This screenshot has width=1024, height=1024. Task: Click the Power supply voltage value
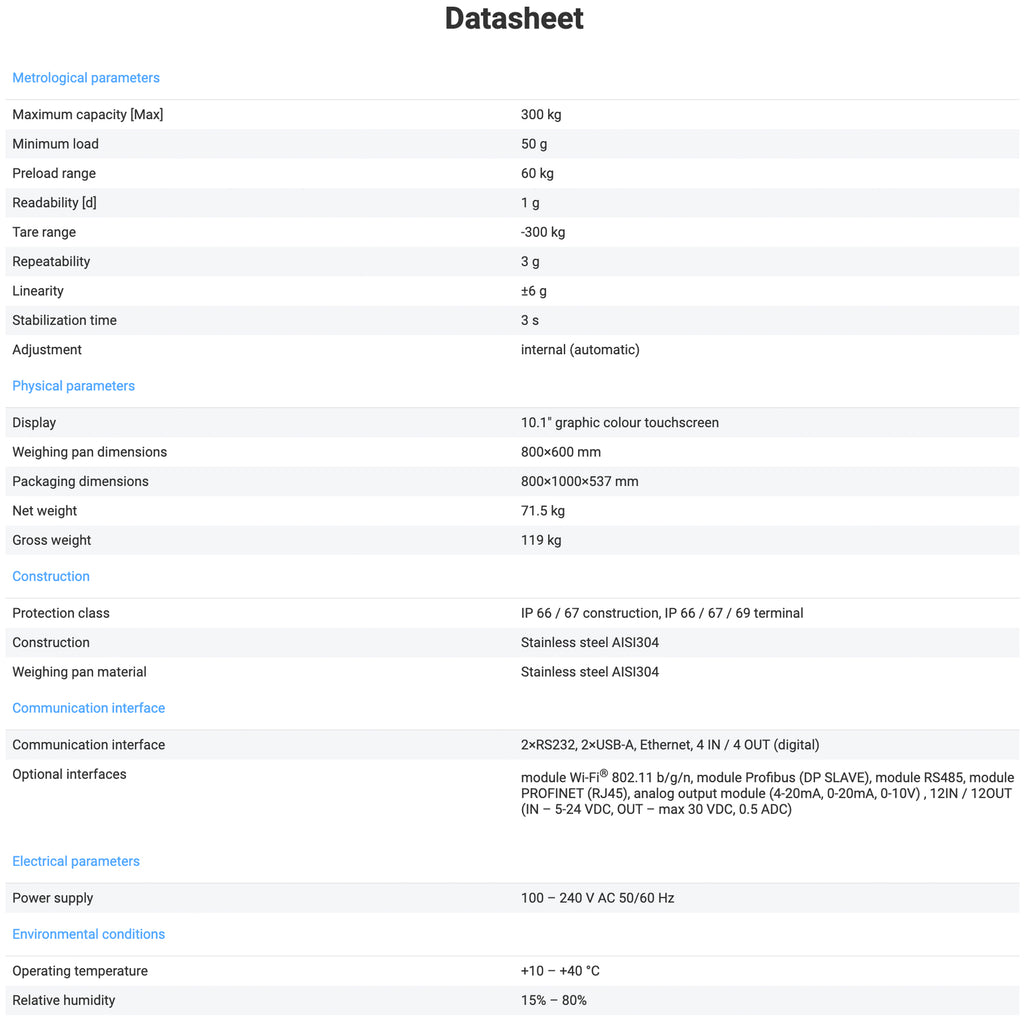[x=597, y=898]
